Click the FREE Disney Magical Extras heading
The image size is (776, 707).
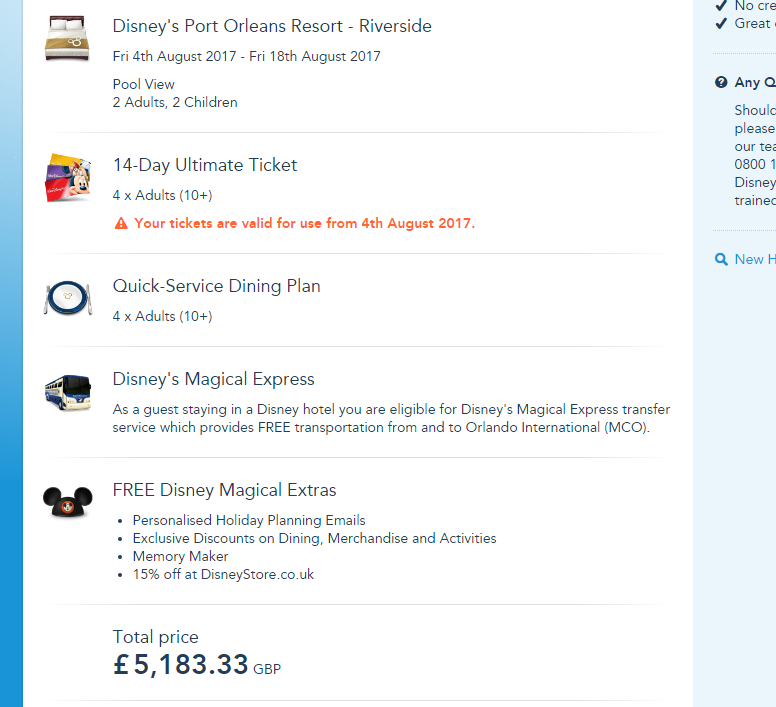tap(224, 490)
